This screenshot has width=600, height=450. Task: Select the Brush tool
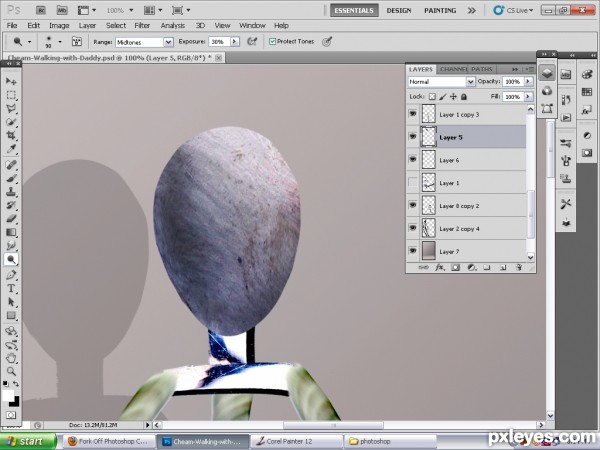(x=11, y=178)
